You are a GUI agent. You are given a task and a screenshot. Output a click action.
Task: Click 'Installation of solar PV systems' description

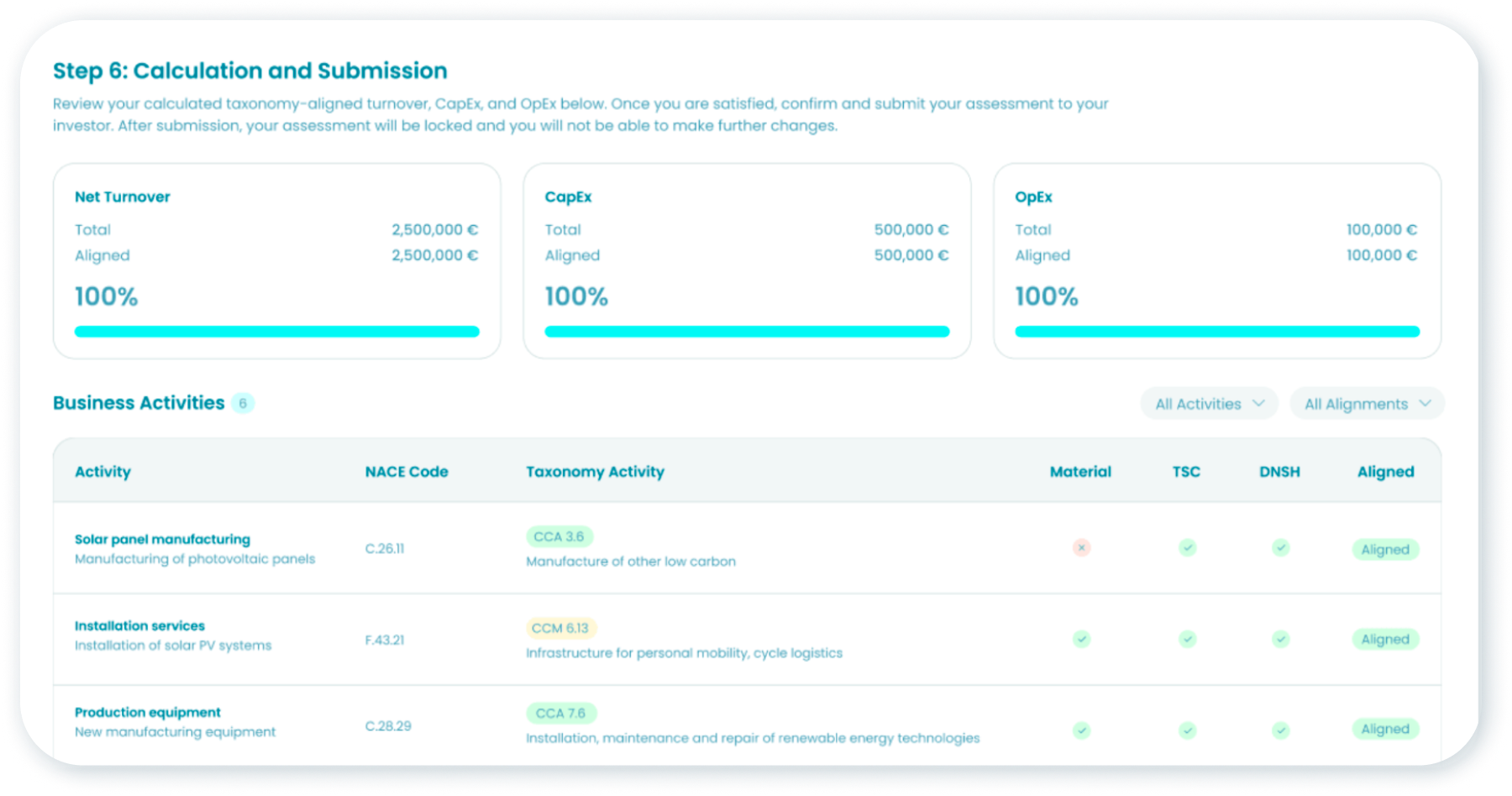(173, 645)
